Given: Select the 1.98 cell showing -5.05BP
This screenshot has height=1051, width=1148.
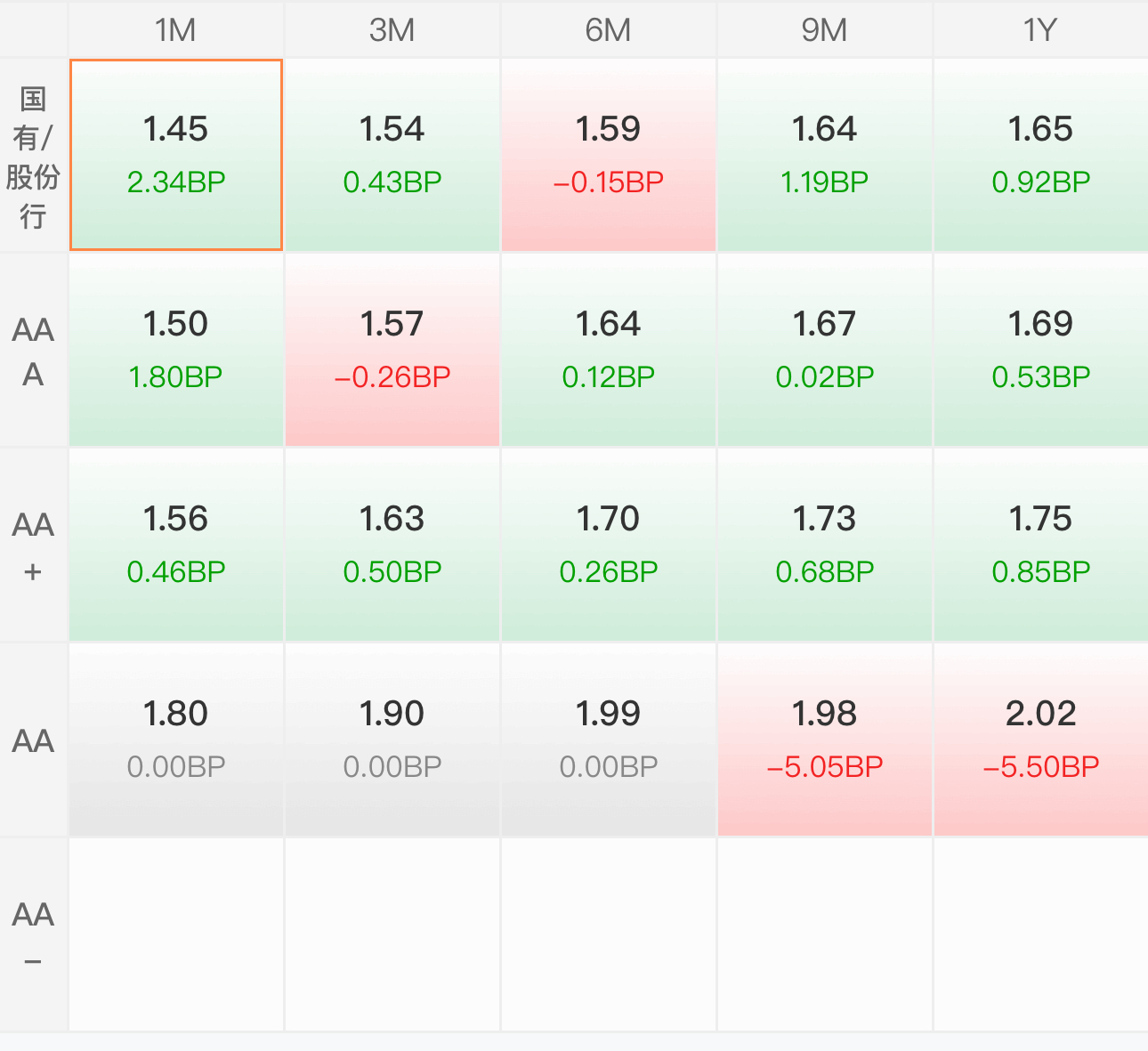Looking at the screenshot, I should (x=825, y=740).
